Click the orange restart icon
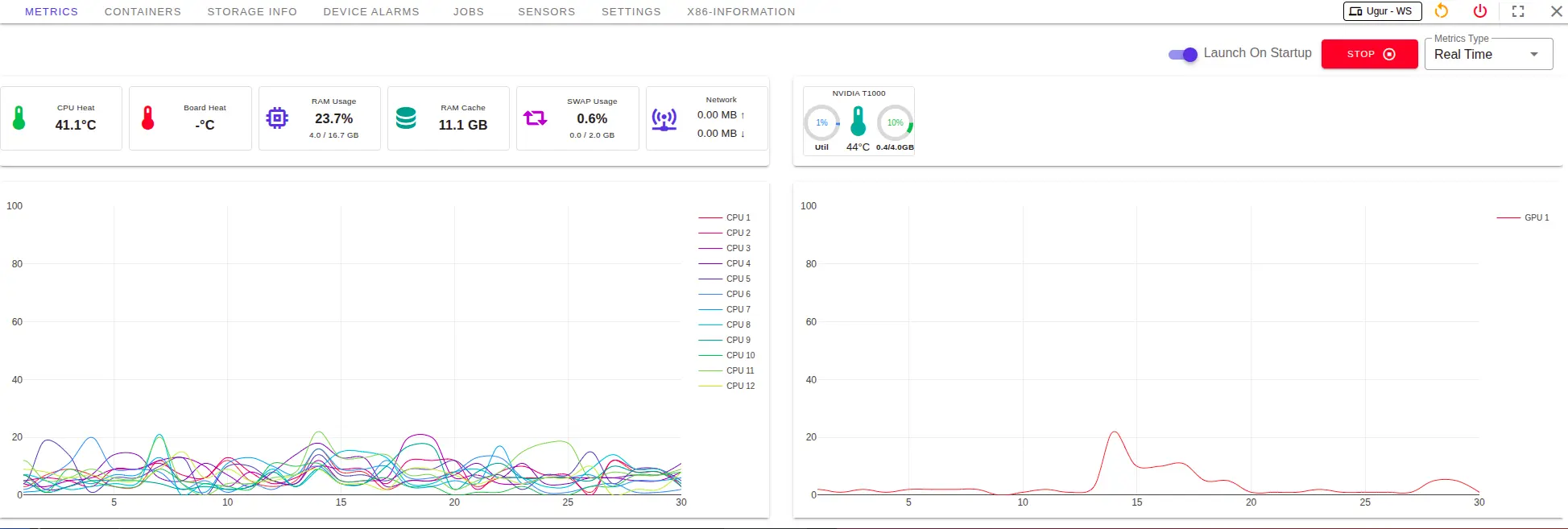 tap(1442, 11)
